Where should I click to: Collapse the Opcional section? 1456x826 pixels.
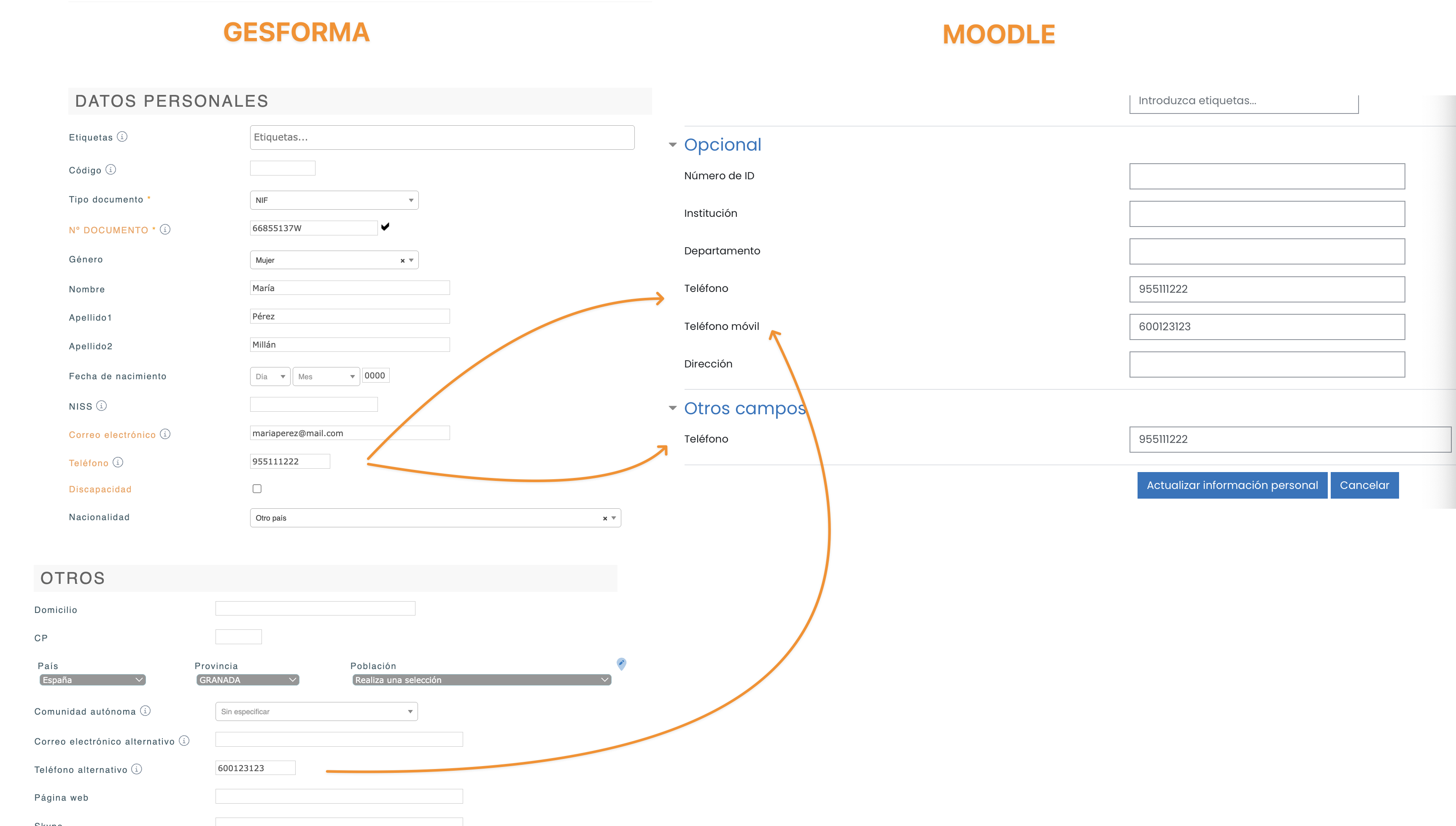coord(673,145)
